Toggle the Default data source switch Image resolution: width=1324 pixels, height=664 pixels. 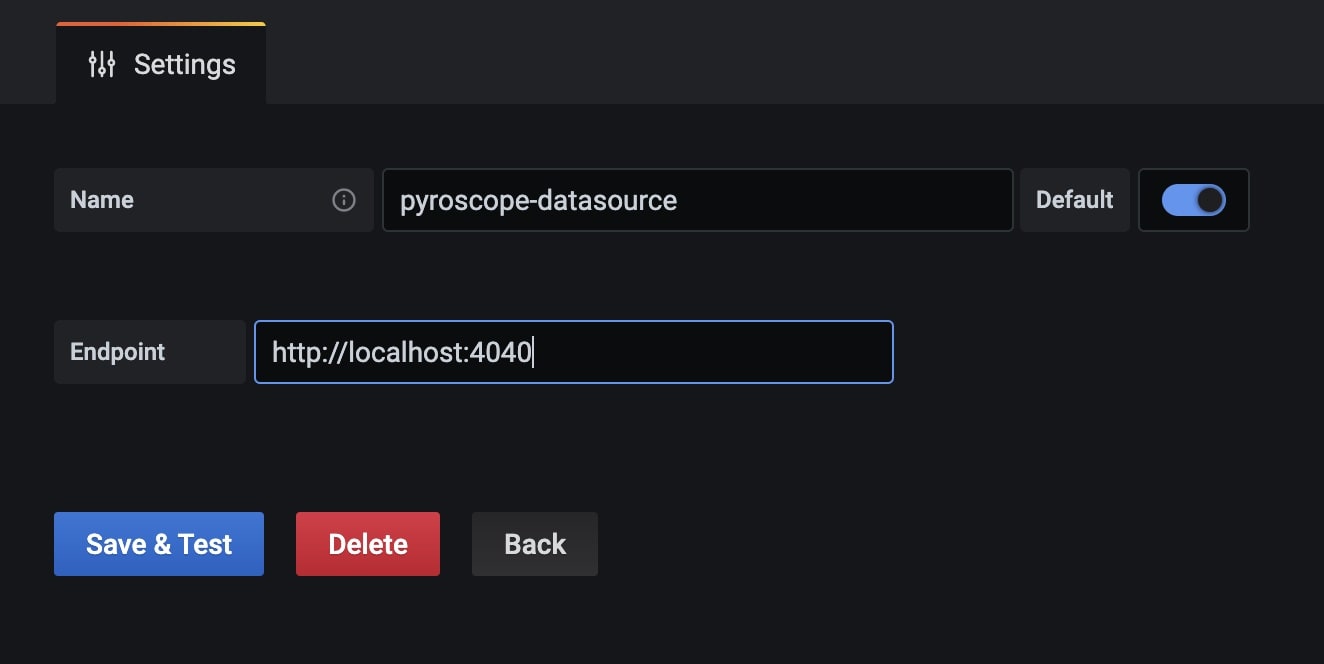pyautogui.click(x=1193, y=200)
